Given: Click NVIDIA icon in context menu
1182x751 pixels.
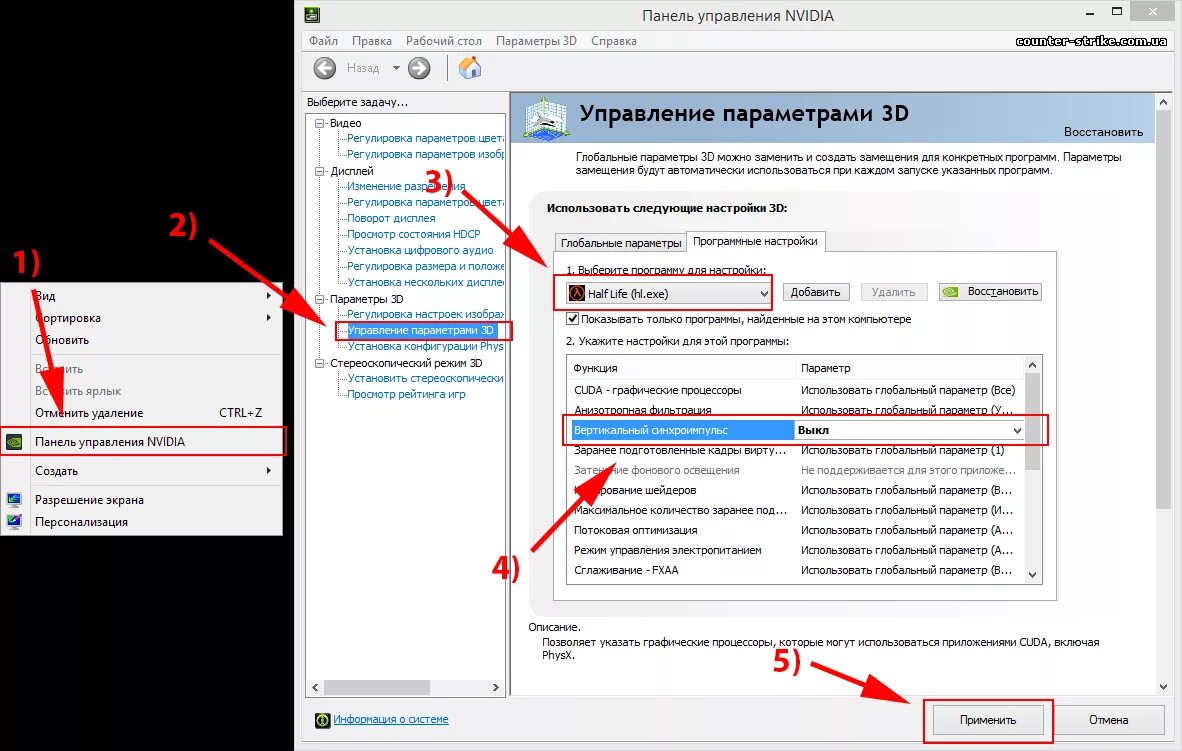Looking at the screenshot, I should [14, 442].
